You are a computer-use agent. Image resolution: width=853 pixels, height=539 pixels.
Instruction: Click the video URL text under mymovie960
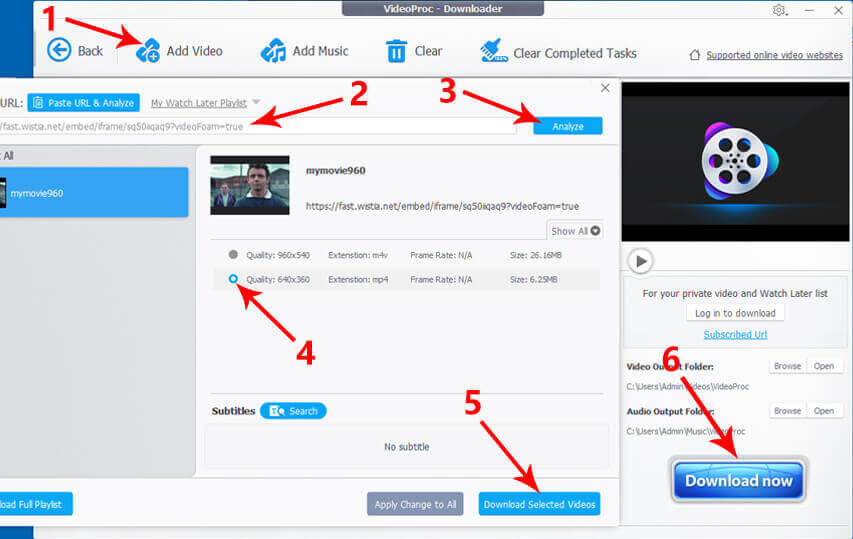click(442, 206)
